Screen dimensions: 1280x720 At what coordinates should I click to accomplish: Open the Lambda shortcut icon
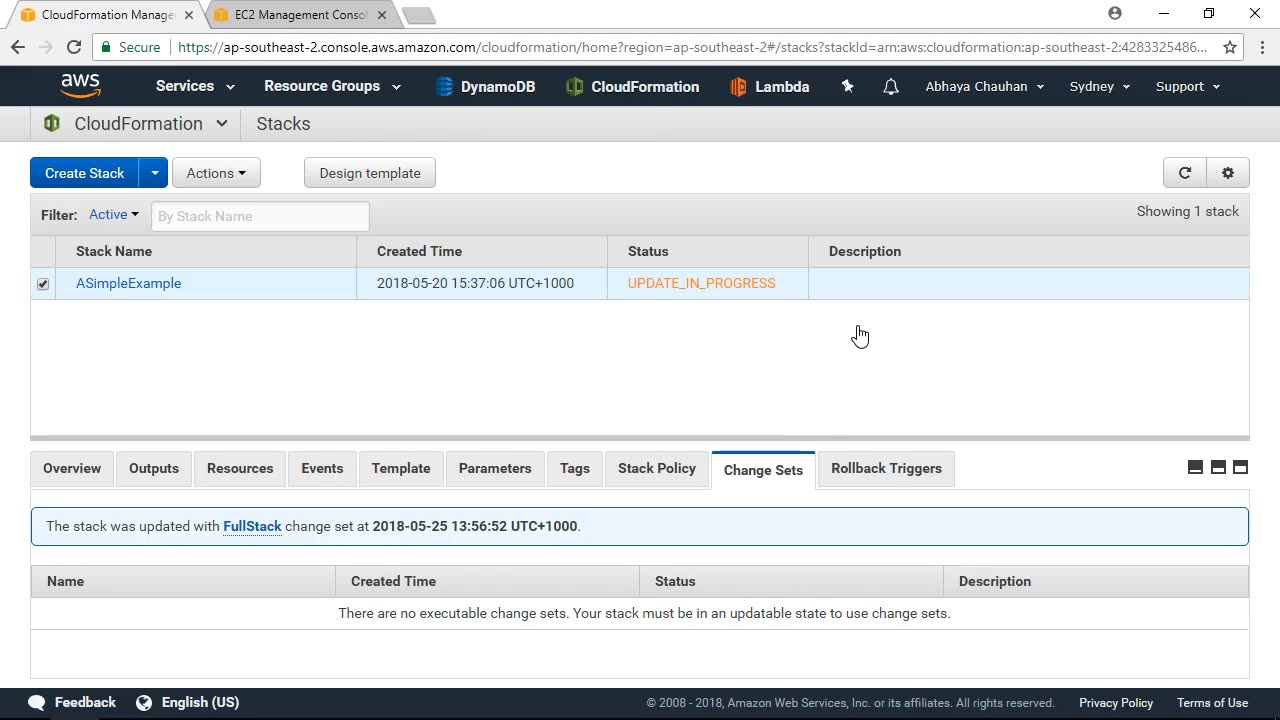[x=738, y=87]
